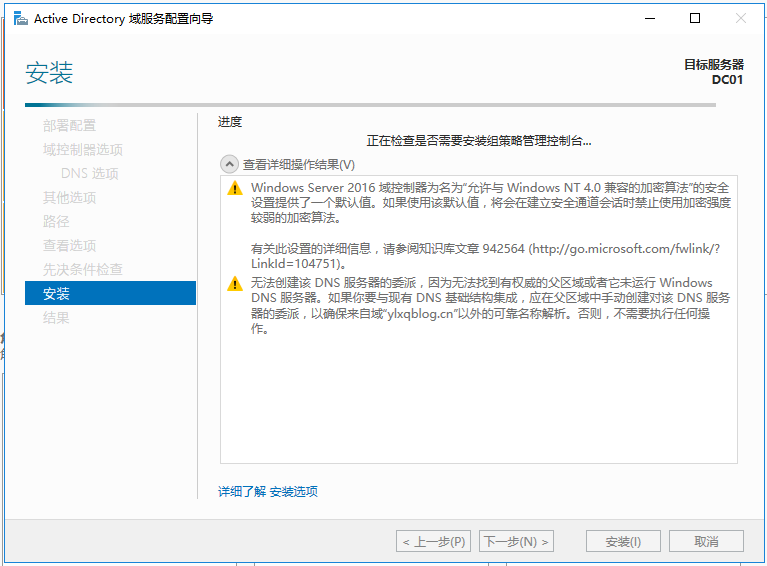This screenshot has width=767, height=566.
Task: Open the DNS 选项 step
Action: [90, 174]
